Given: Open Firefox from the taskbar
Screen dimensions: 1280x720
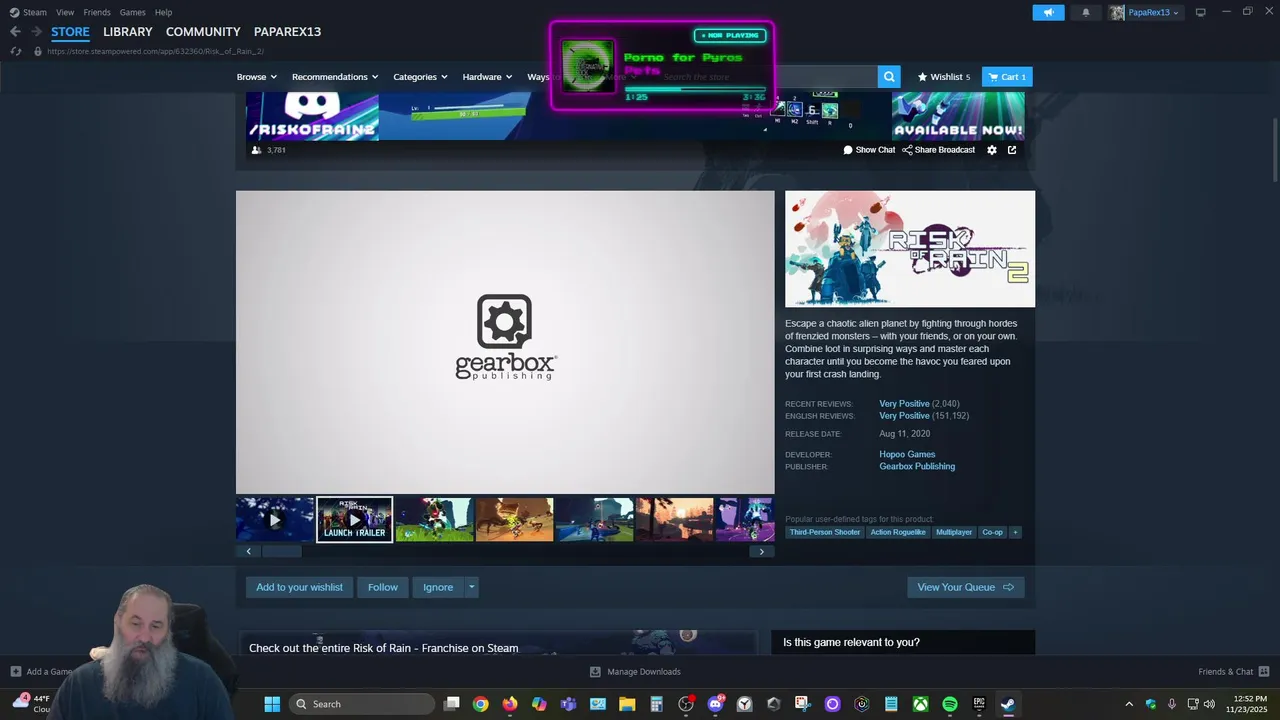Looking at the screenshot, I should click(x=510, y=704).
